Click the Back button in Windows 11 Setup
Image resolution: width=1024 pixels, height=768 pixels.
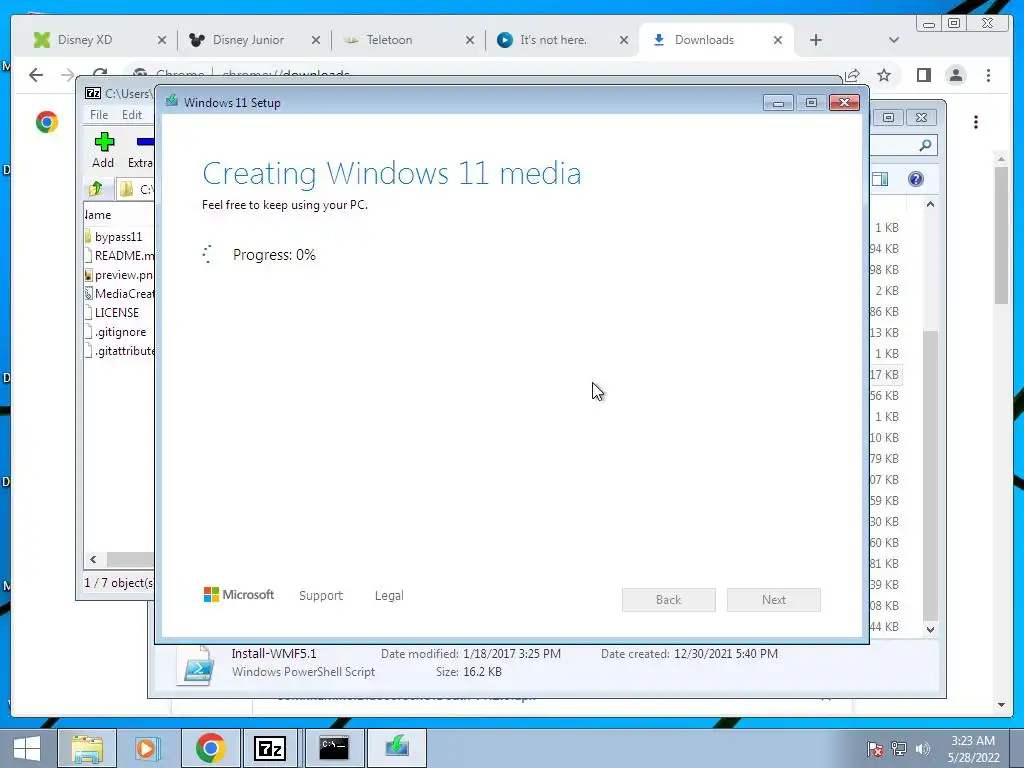click(669, 600)
